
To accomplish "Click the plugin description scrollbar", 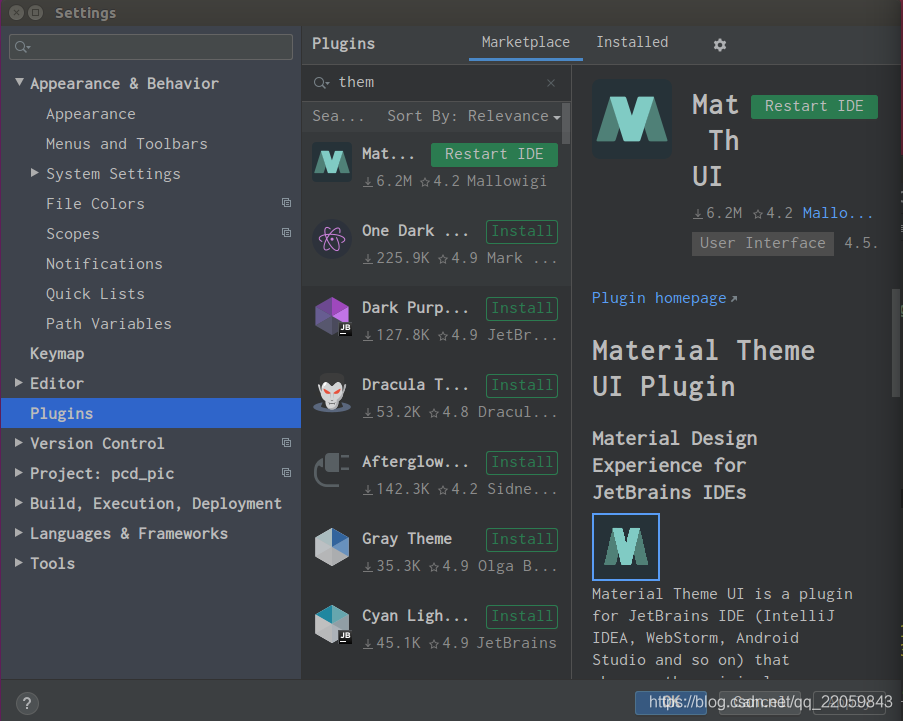I will [x=896, y=343].
